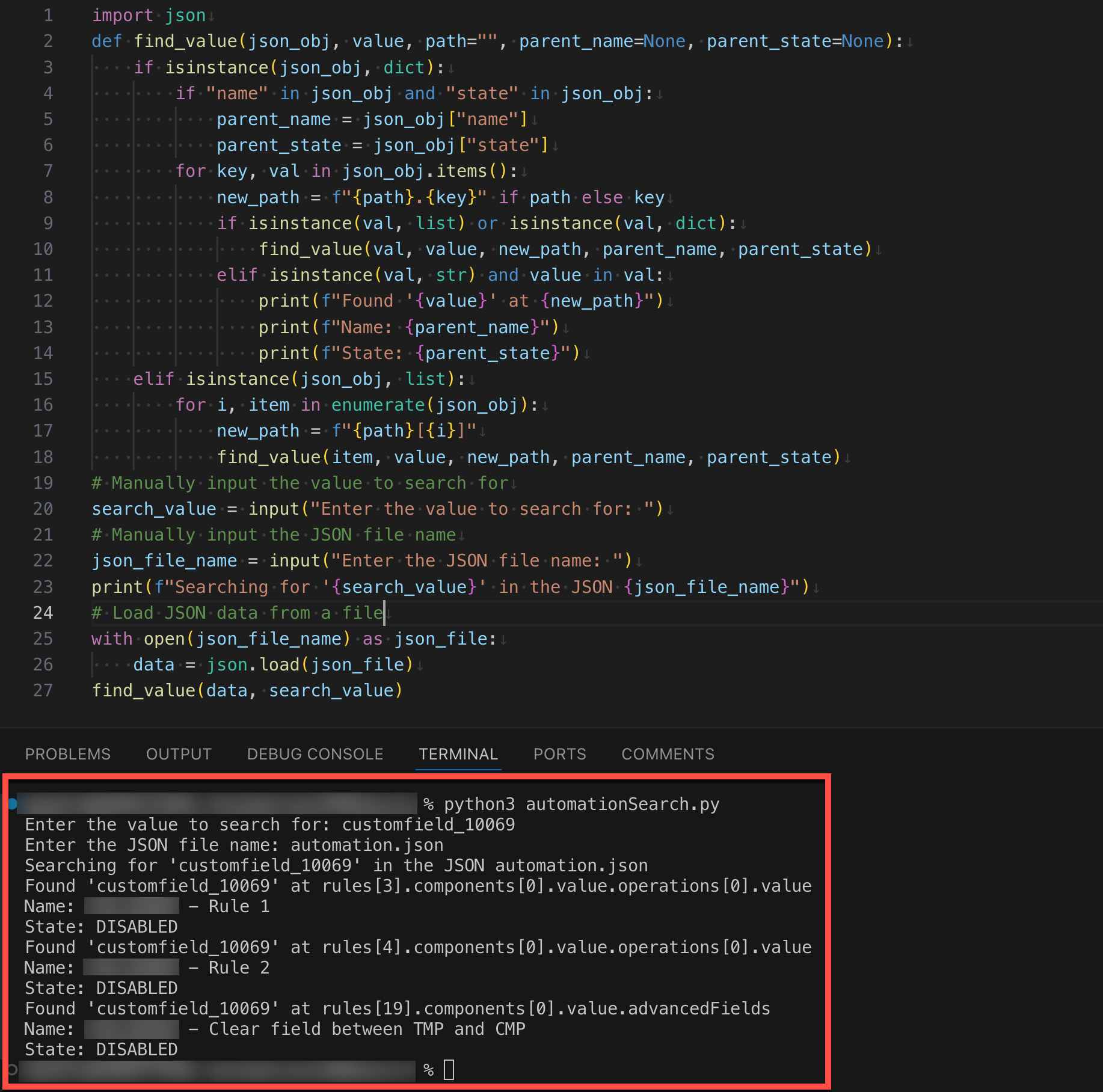Click terminal output mentioning rules[3]
The width and height of the screenshot is (1103, 1092).
(418, 886)
